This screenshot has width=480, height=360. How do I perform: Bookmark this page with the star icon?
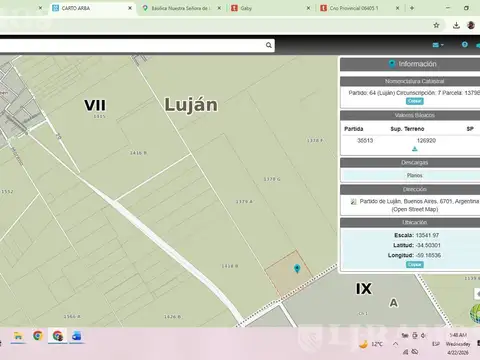point(436,25)
